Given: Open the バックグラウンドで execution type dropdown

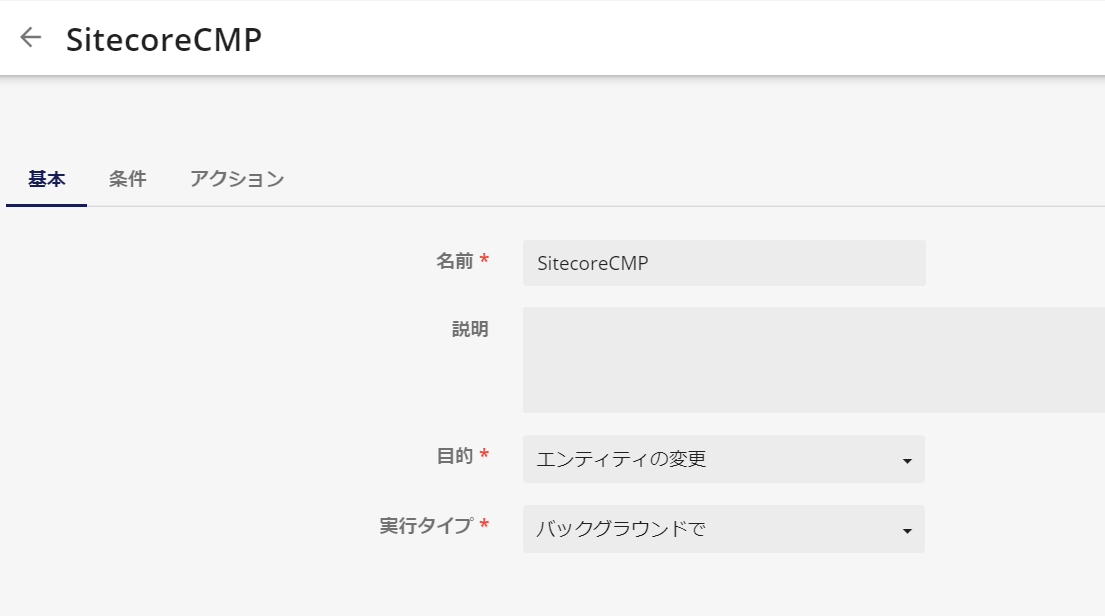Looking at the screenshot, I should [x=723, y=529].
